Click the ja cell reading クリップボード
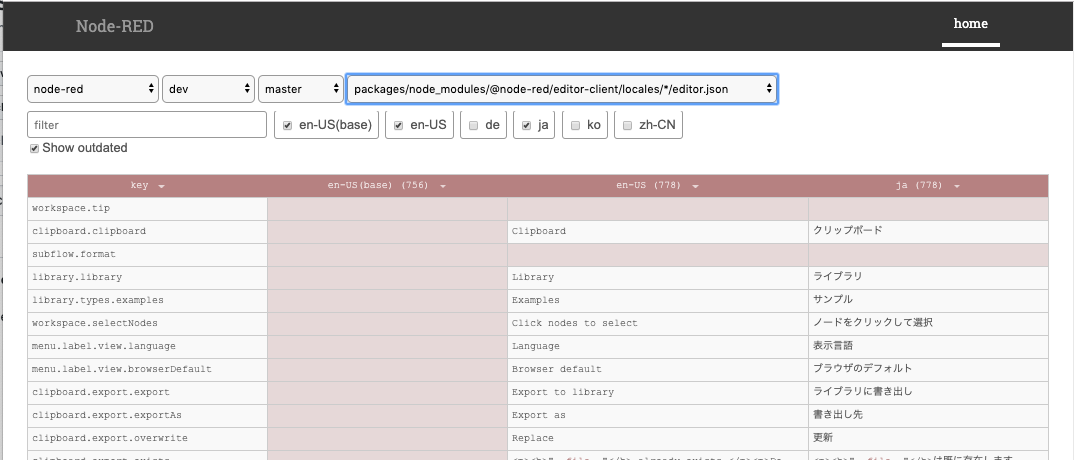This screenshot has height=460, width=1074. pyautogui.click(x=928, y=232)
